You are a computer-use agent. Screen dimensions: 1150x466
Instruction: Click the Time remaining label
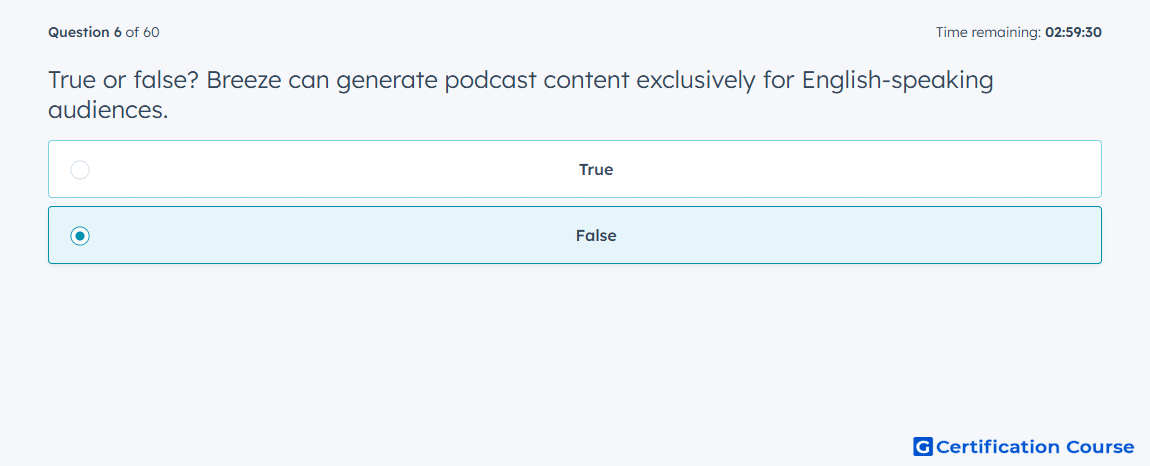coord(989,32)
